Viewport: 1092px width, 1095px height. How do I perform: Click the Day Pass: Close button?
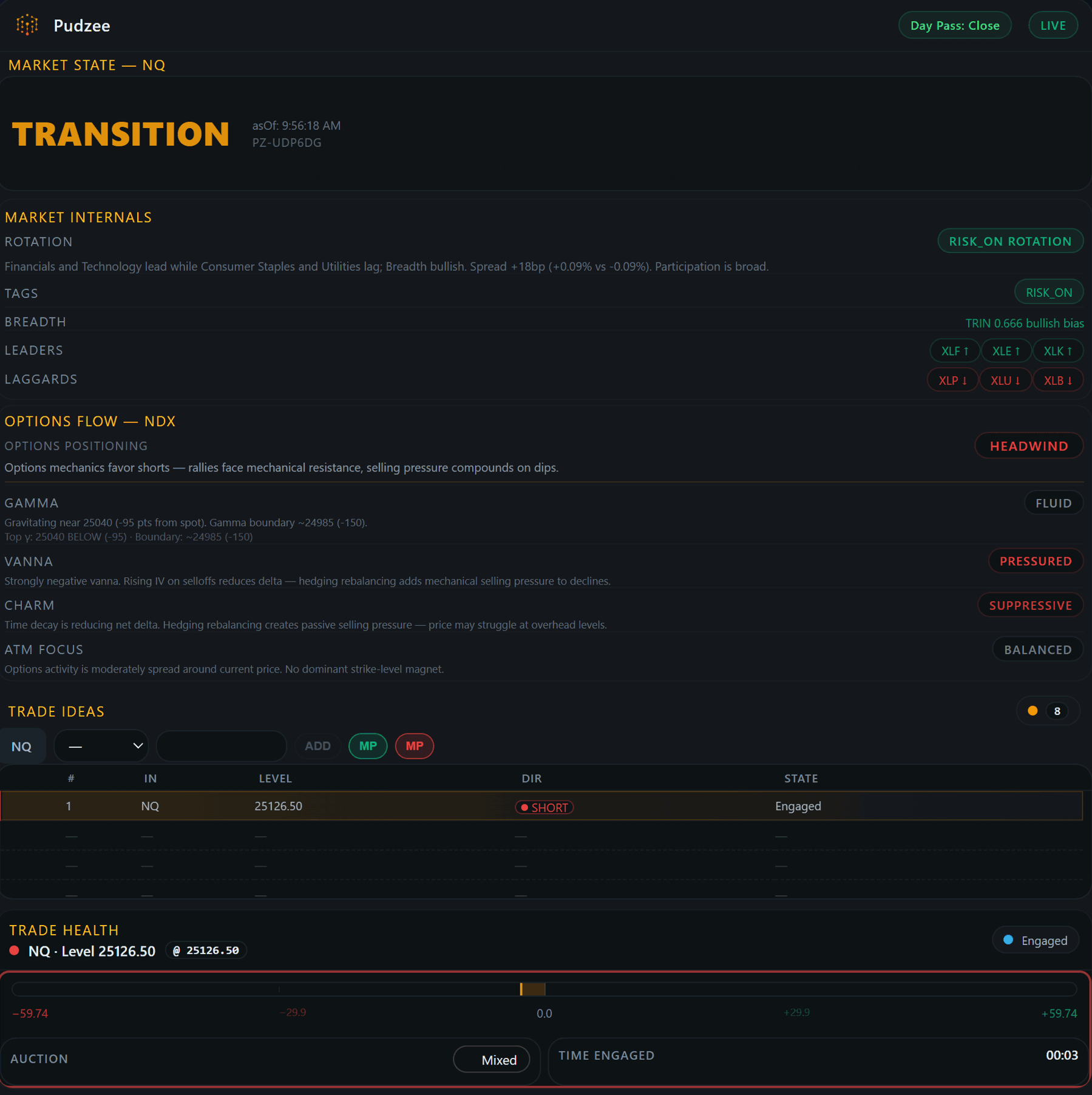click(x=954, y=25)
